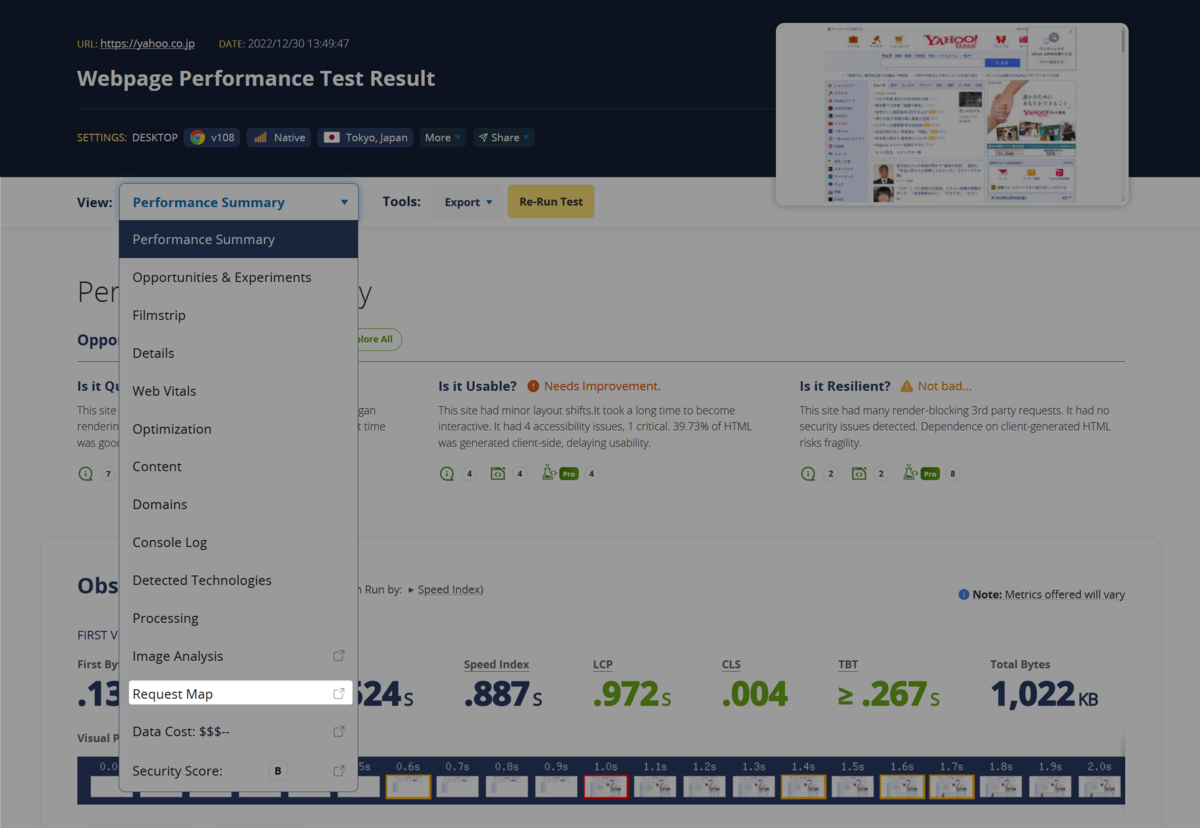Select the 0.8s filmstrip frame
This screenshot has width=1200, height=828.
point(507,787)
